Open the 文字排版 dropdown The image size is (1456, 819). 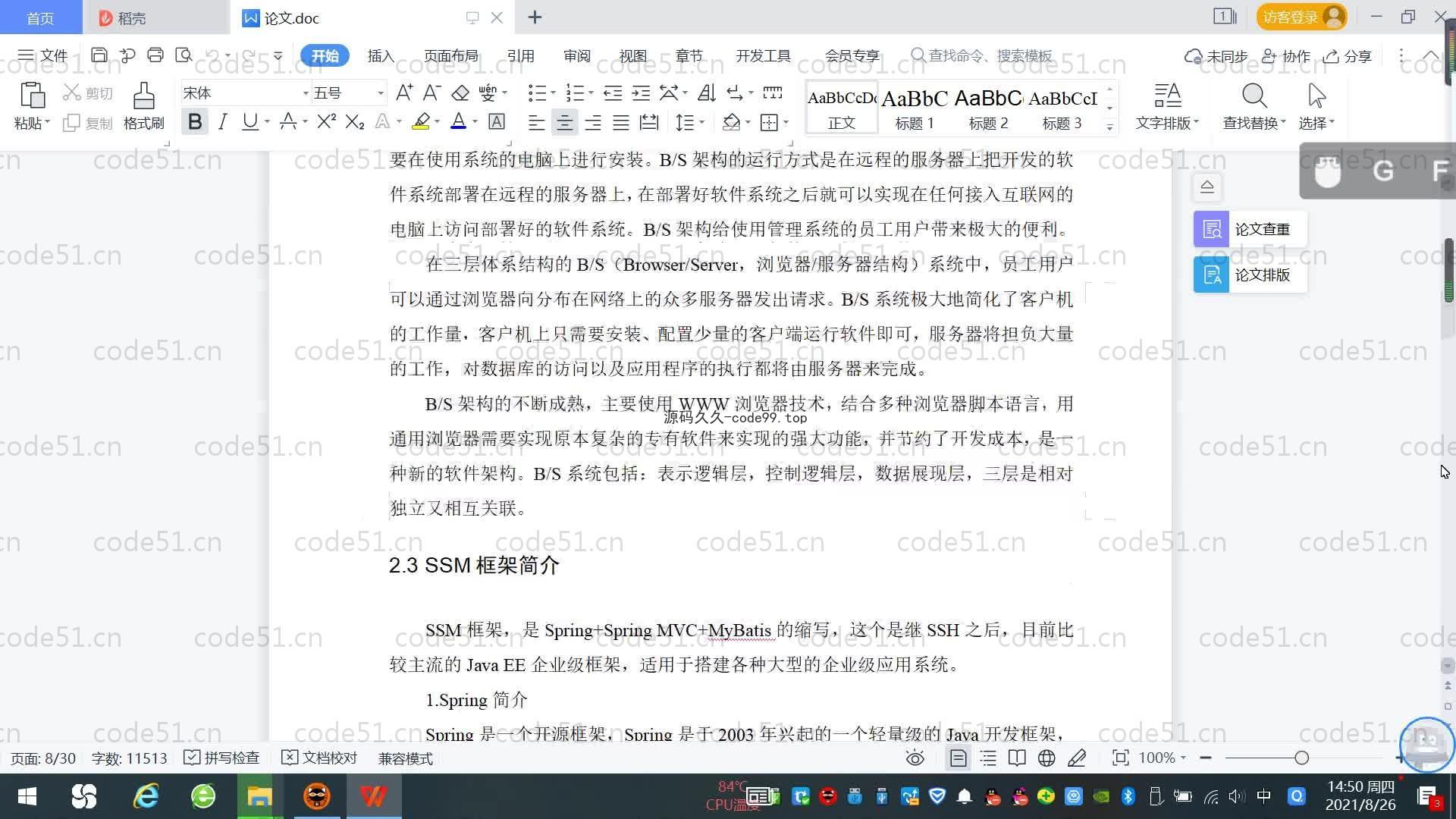click(1167, 123)
